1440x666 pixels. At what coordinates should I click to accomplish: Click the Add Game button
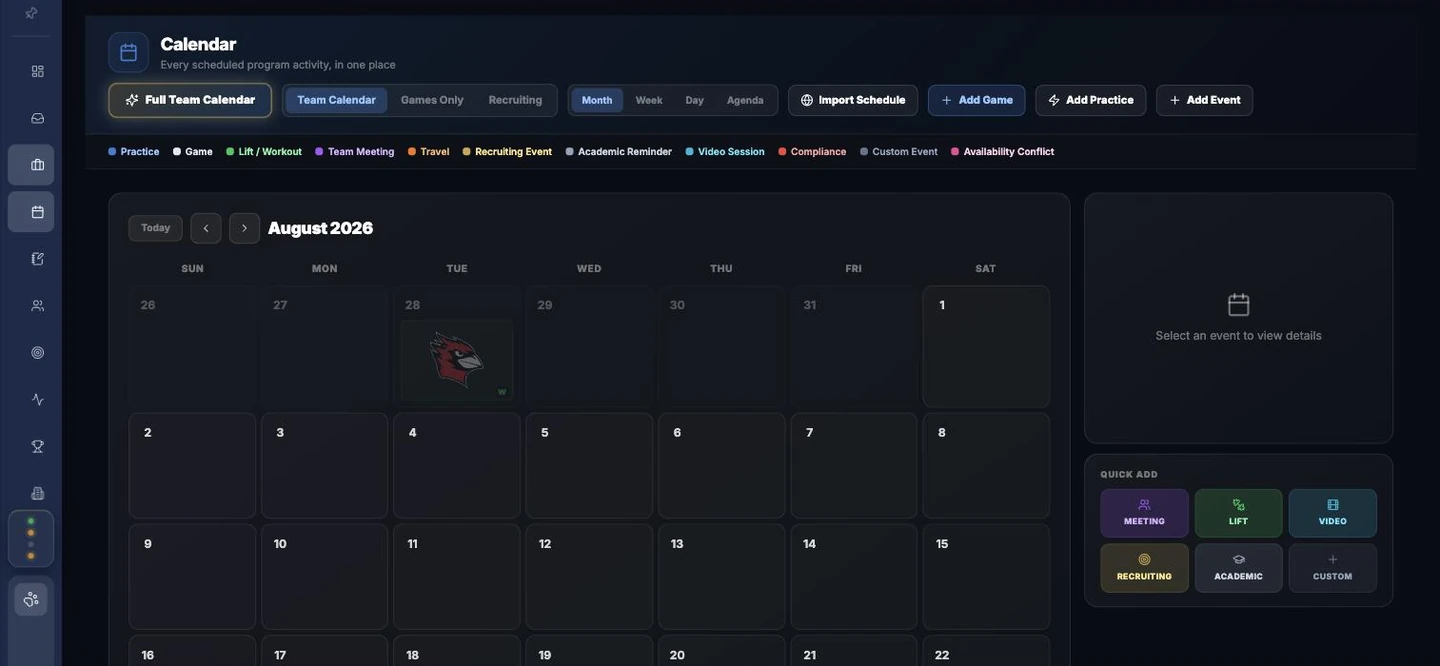[x=977, y=100]
